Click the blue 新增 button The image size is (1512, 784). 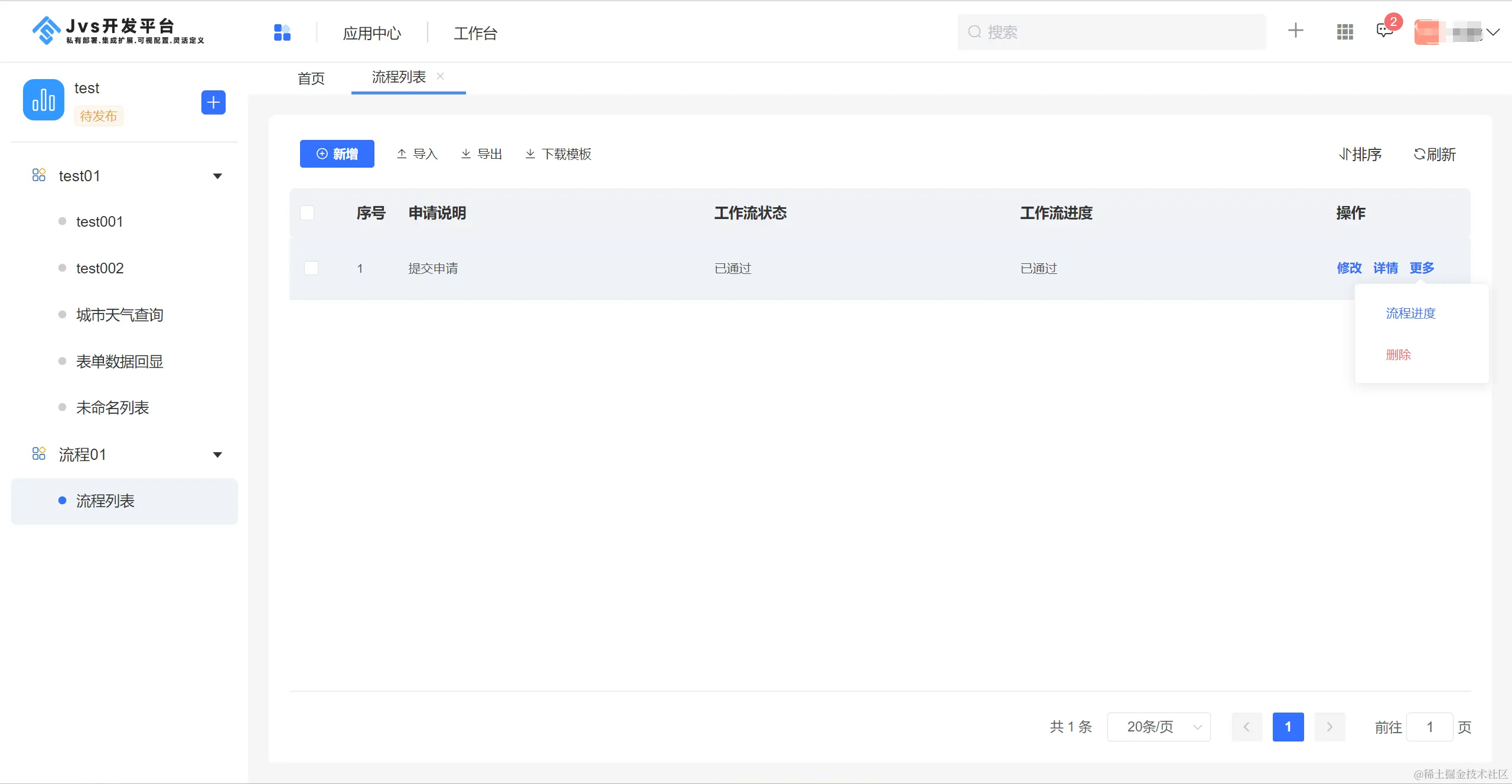(337, 154)
